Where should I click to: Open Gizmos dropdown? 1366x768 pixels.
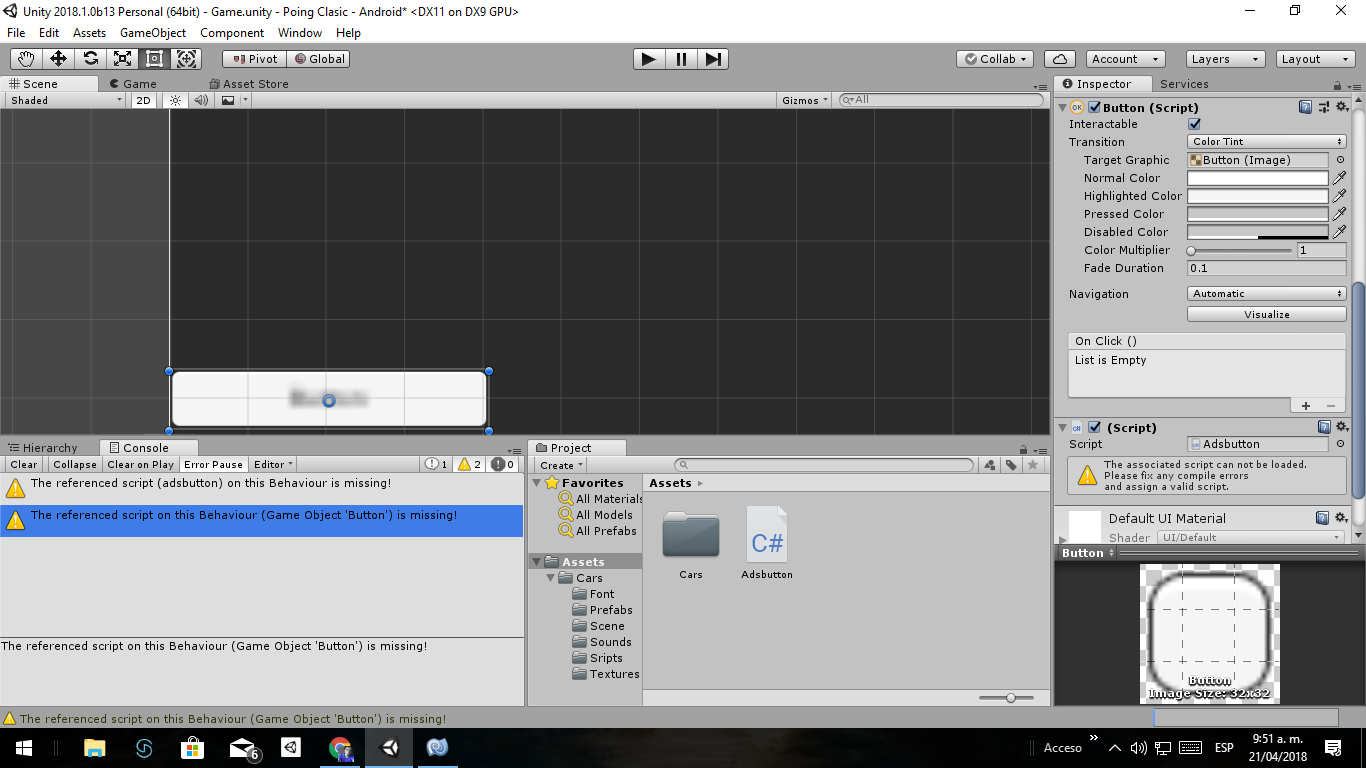[805, 100]
